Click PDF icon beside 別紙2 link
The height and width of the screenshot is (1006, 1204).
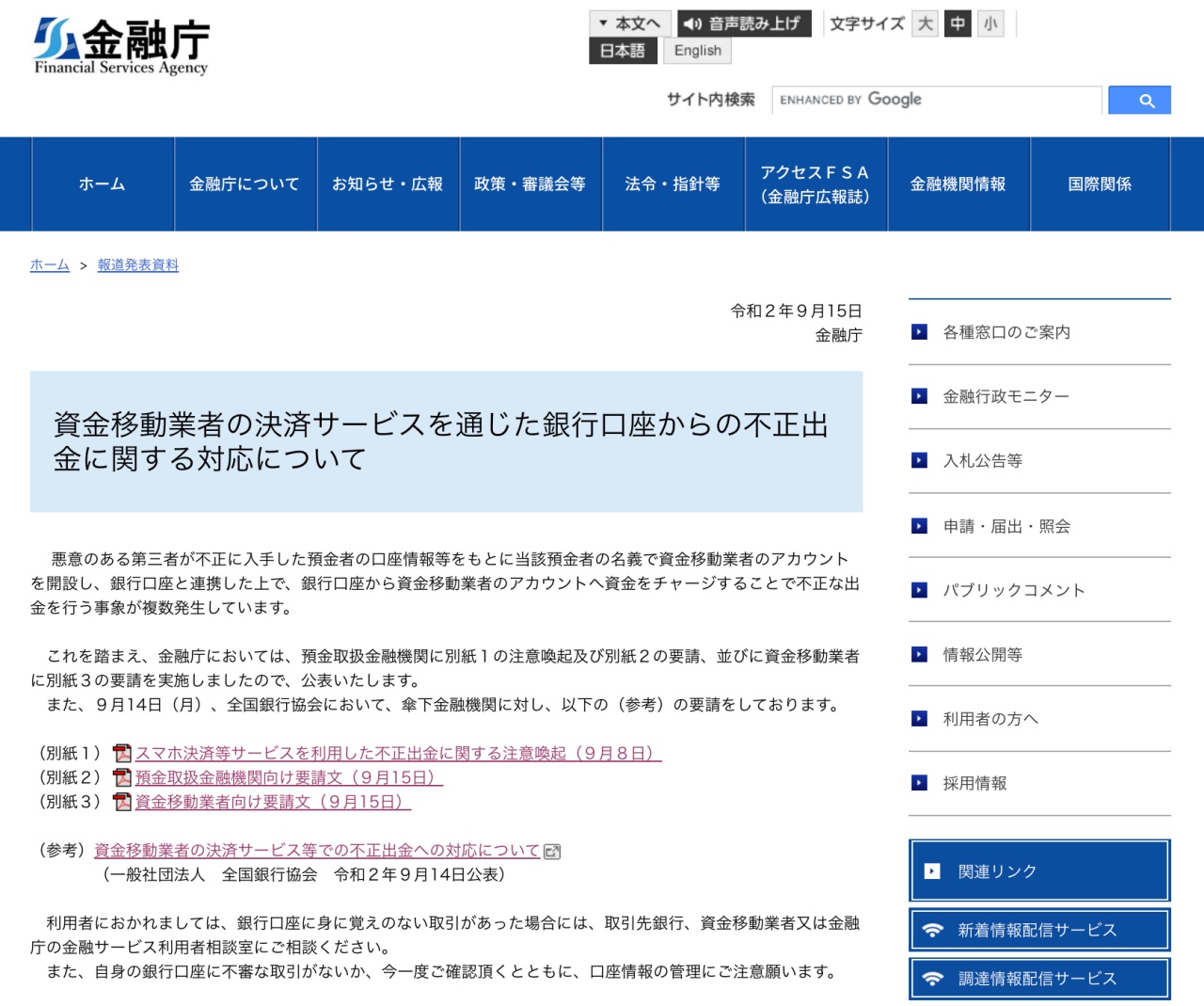pyautogui.click(x=122, y=778)
